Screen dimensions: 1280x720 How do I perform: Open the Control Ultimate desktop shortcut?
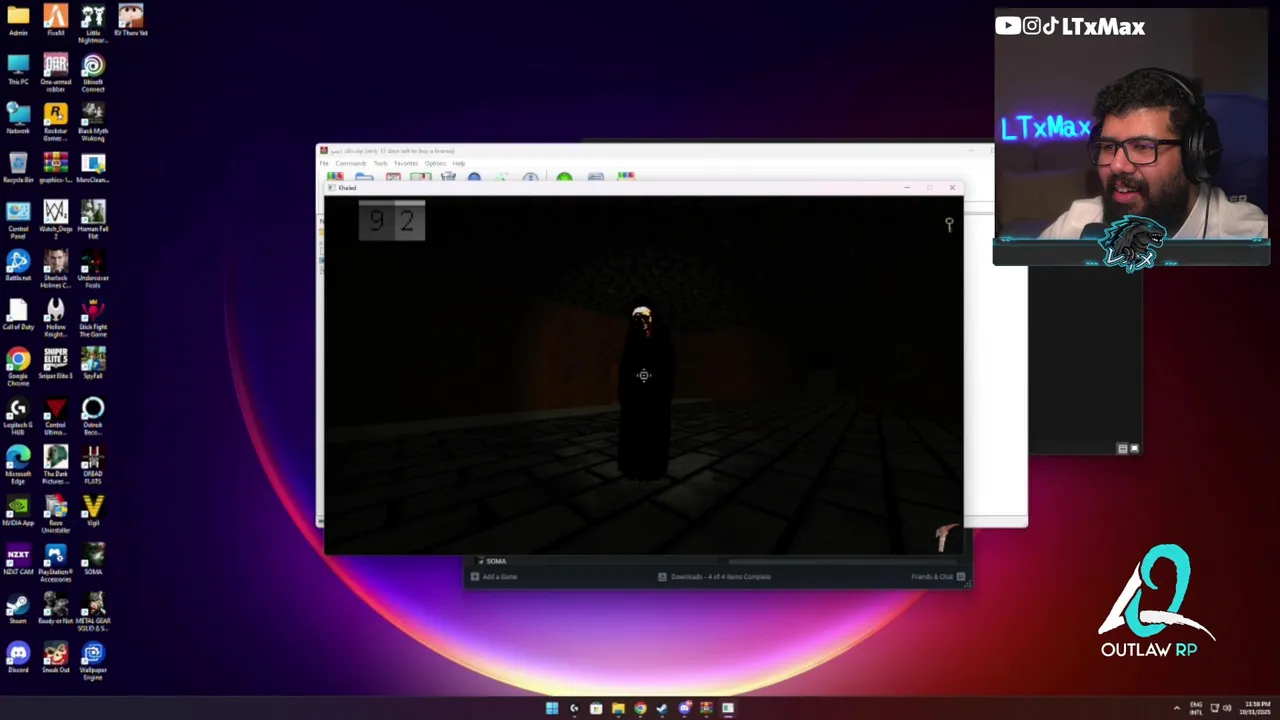coord(55,415)
